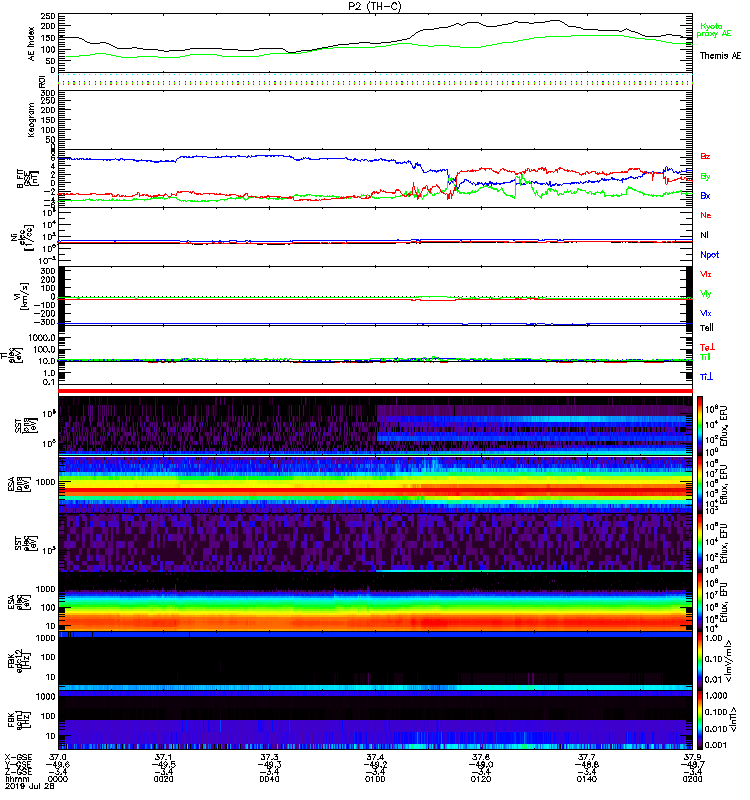Screen dimensions: 750x800
Task: Click the AE Index y-axis label
Action: [x=31, y=44]
